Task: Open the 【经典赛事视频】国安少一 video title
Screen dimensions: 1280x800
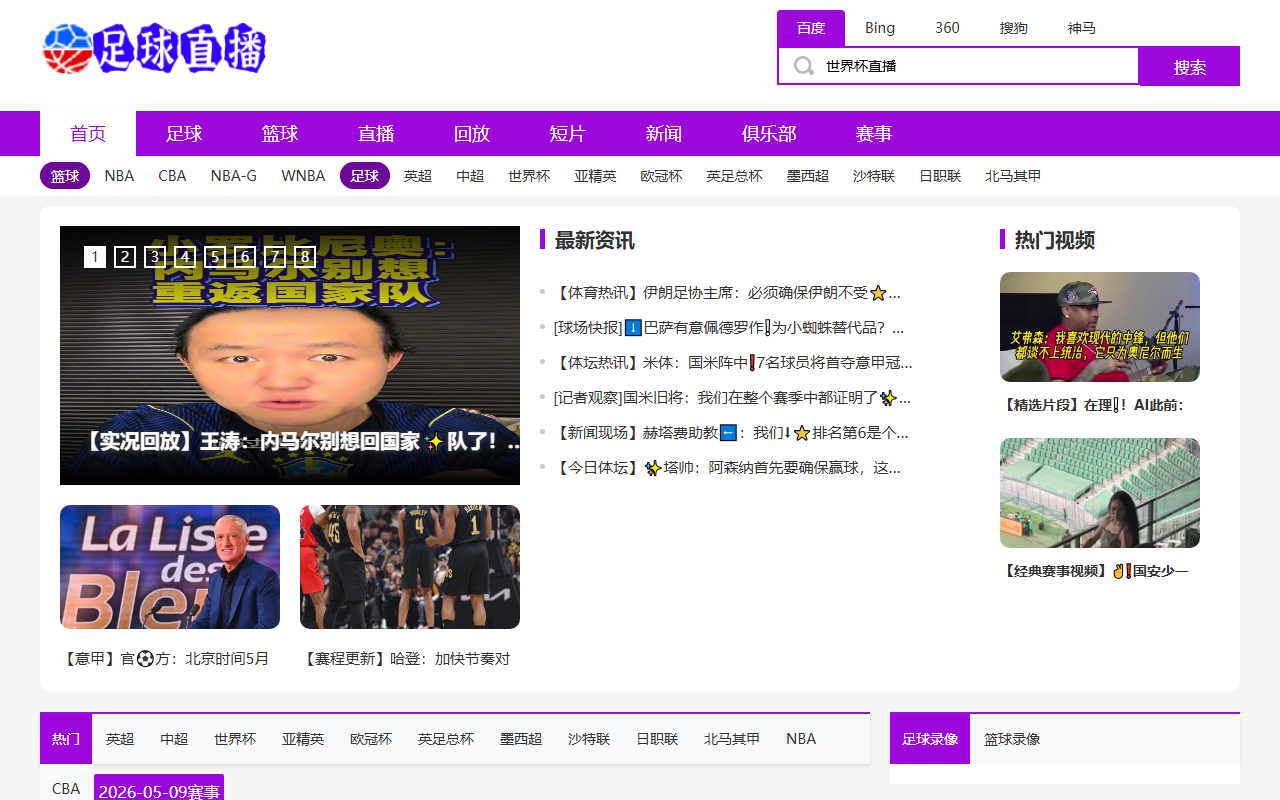Action: (1095, 571)
